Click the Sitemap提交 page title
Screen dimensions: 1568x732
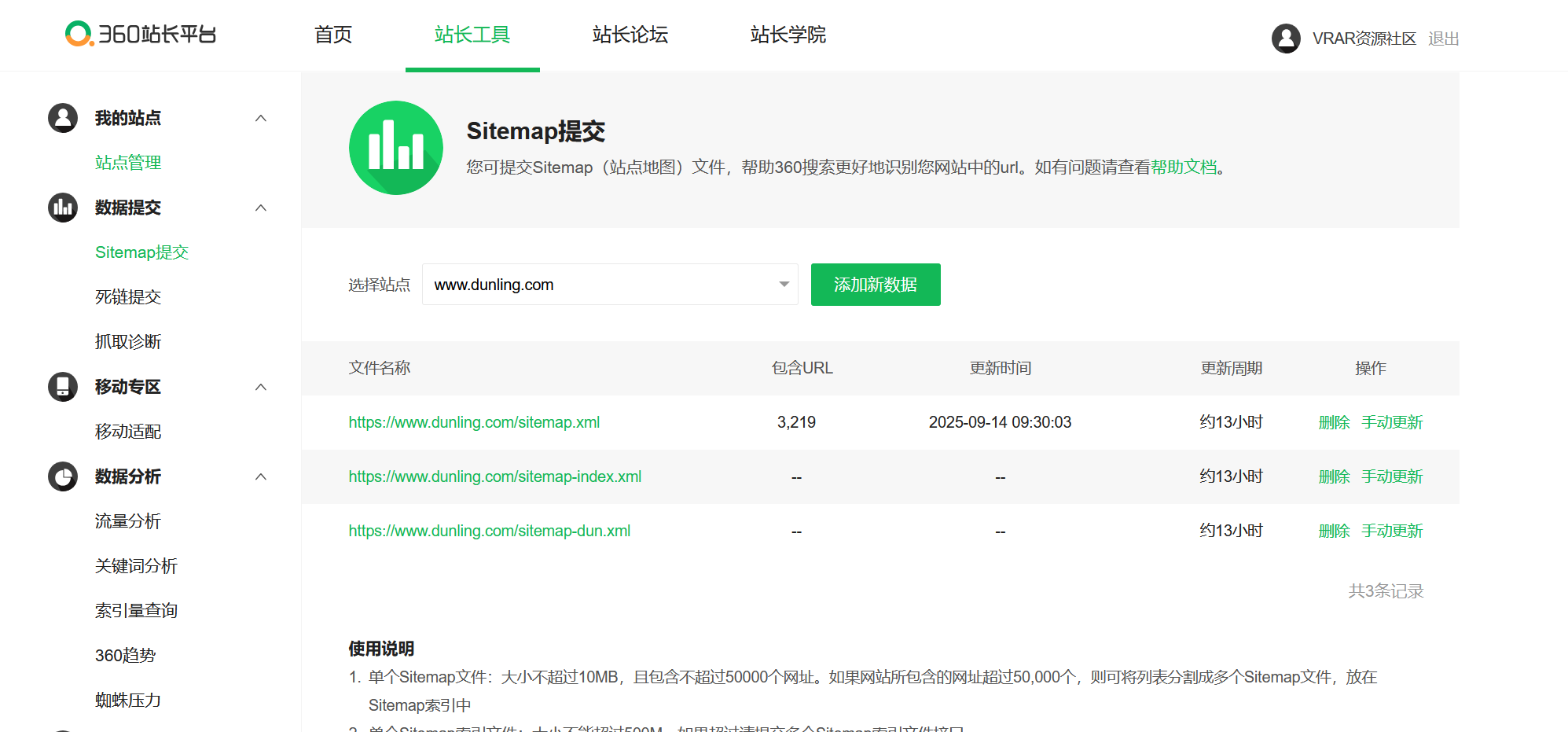coord(536,131)
